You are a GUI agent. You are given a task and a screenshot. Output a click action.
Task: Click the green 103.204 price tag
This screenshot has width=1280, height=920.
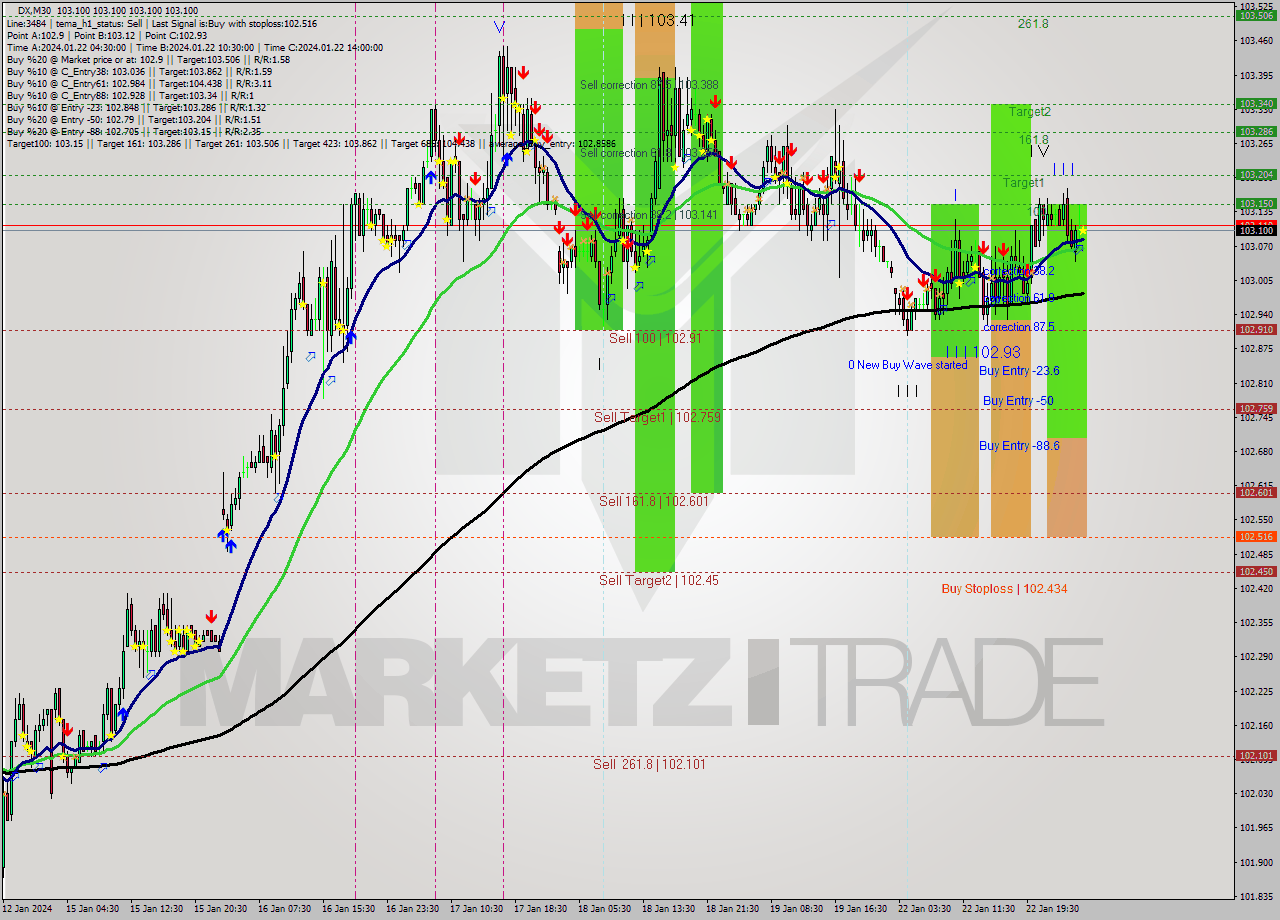tap(1256, 174)
